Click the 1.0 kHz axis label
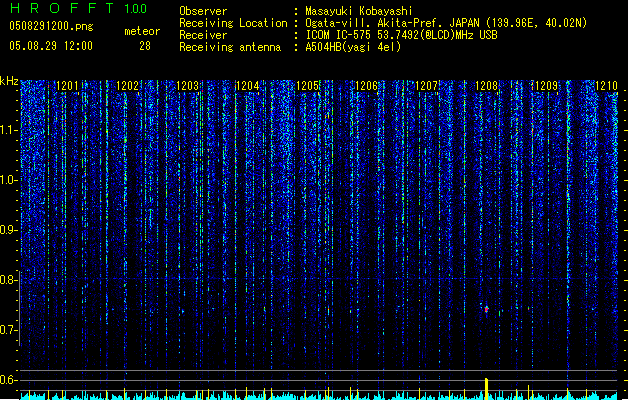The height and width of the screenshot is (400, 629). tap(9, 180)
